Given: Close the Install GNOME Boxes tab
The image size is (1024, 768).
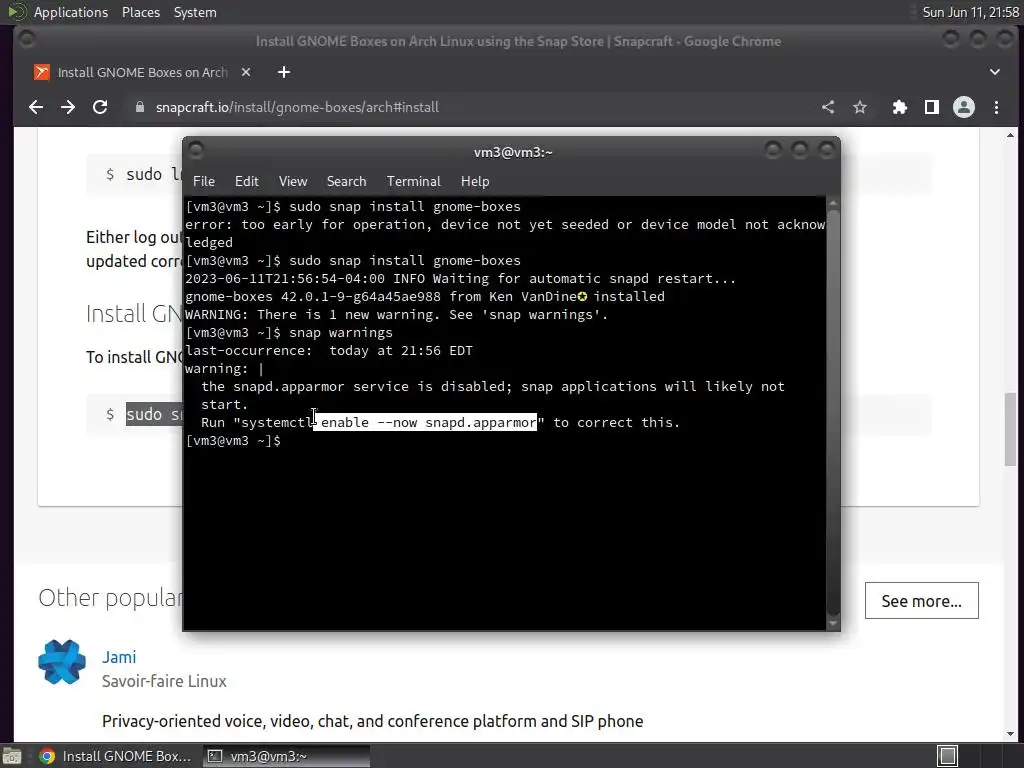Looking at the screenshot, I should click(246, 72).
